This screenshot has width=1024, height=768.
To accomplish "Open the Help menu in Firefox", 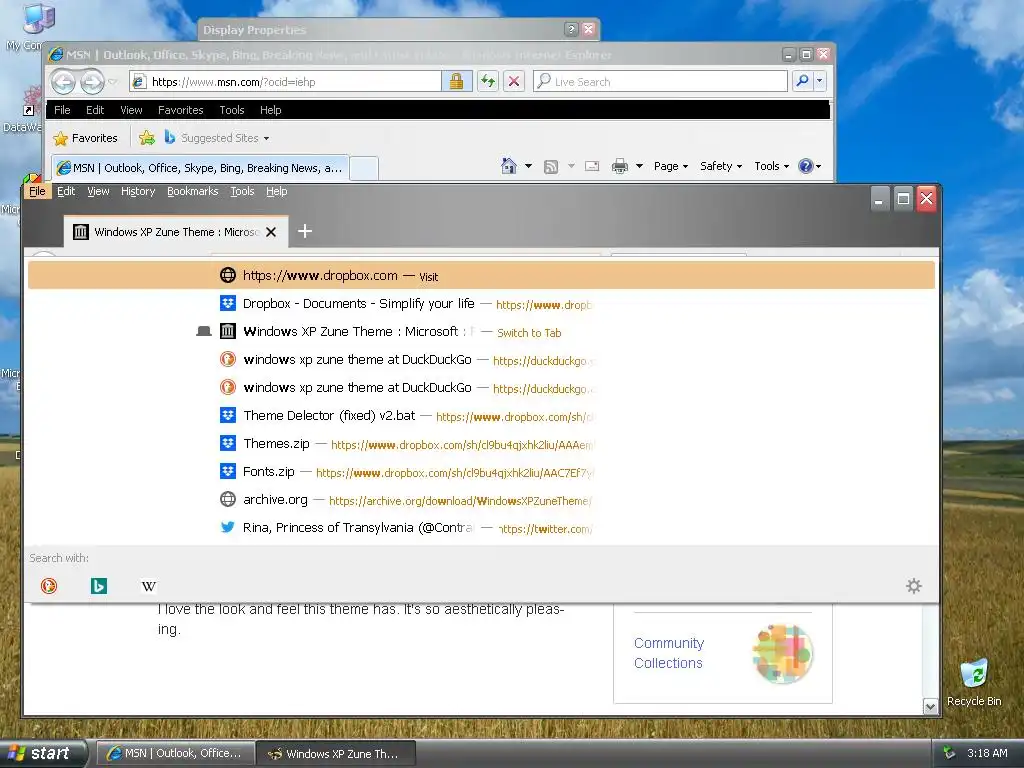I will (x=276, y=191).
